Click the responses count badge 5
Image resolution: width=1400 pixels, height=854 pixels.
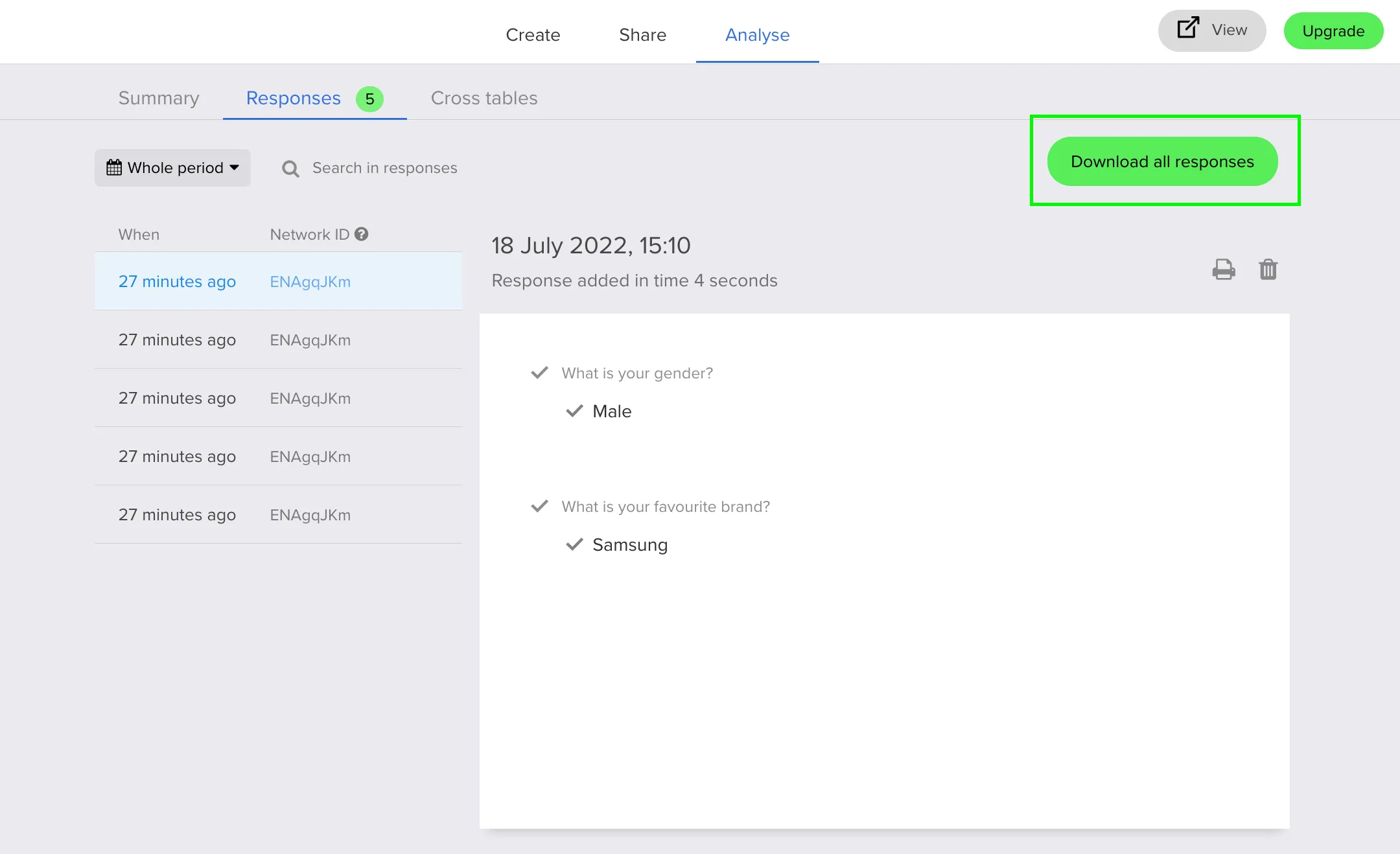pyautogui.click(x=369, y=99)
